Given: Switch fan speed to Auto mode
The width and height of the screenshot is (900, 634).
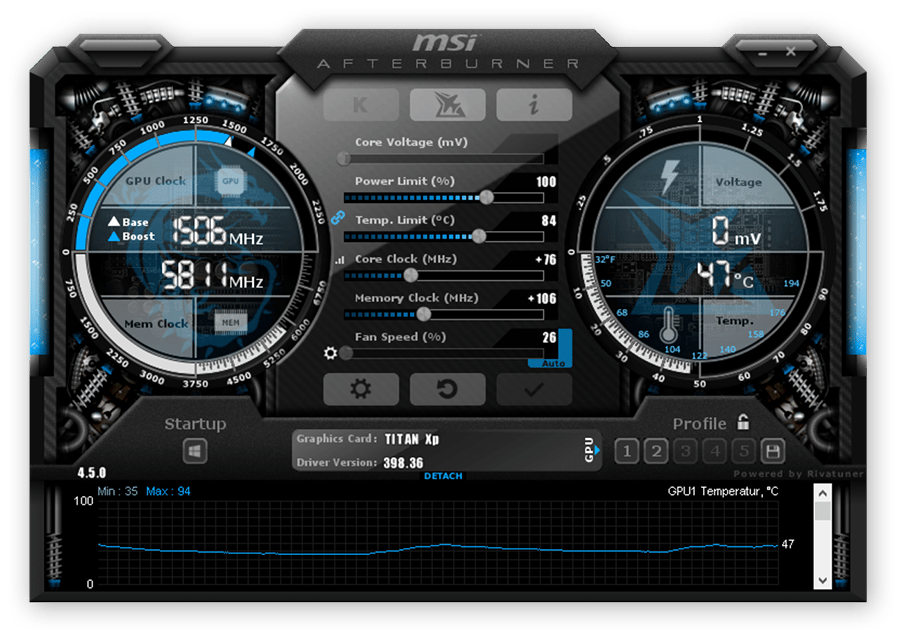Looking at the screenshot, I should click(553, 362).
